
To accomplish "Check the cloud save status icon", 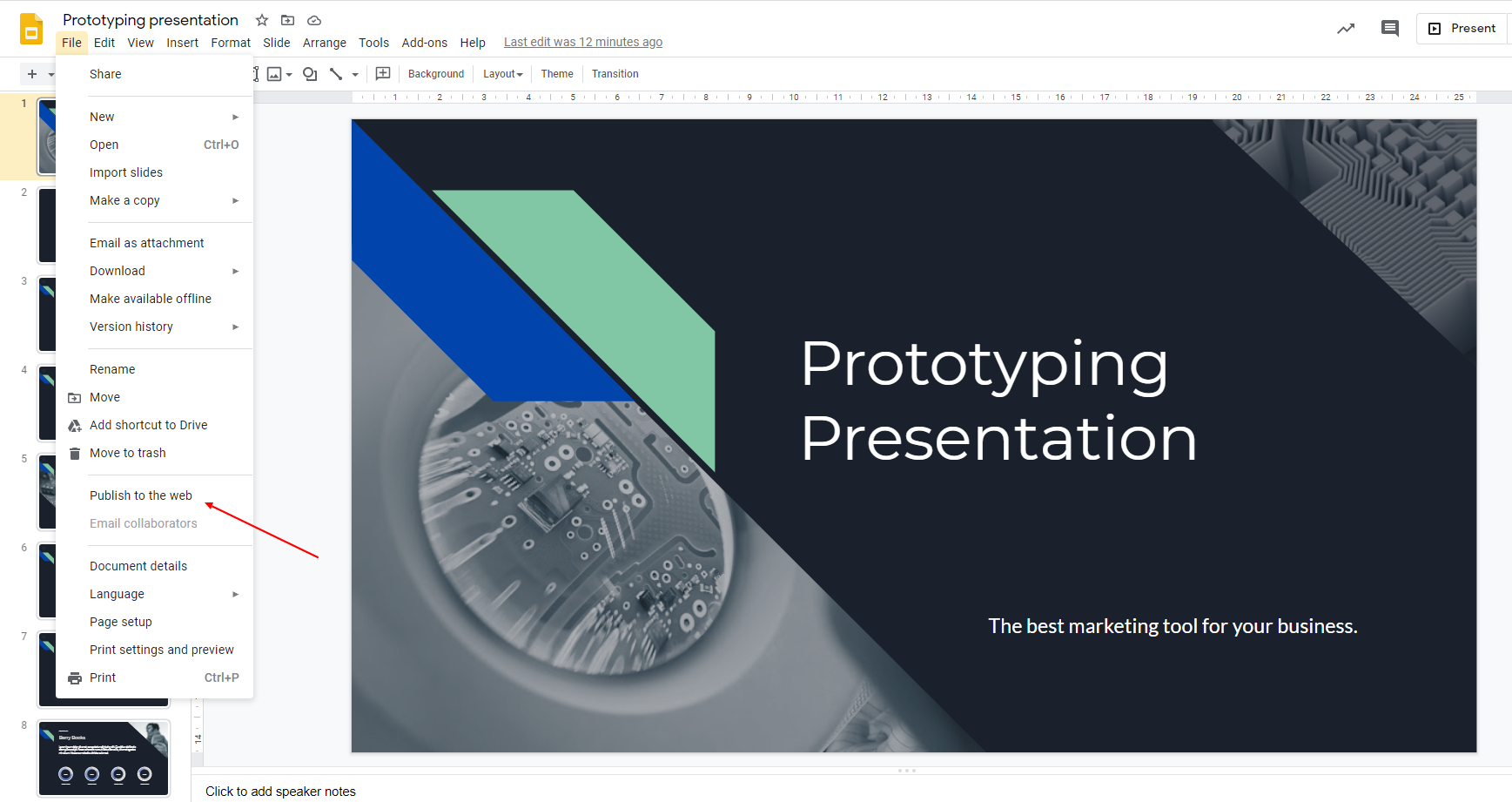I will [314, 20].
